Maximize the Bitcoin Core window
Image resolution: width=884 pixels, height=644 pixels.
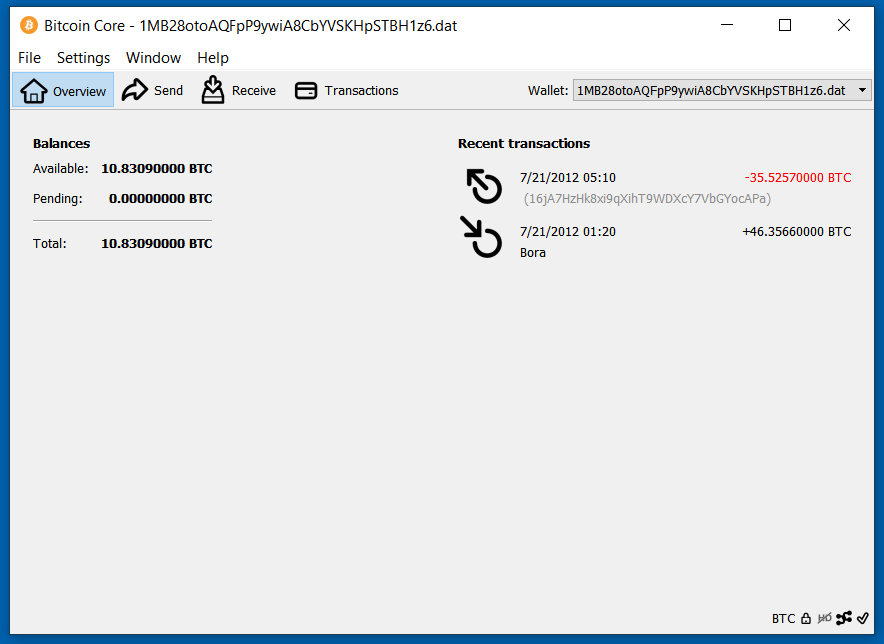click(x=785, y=26)
